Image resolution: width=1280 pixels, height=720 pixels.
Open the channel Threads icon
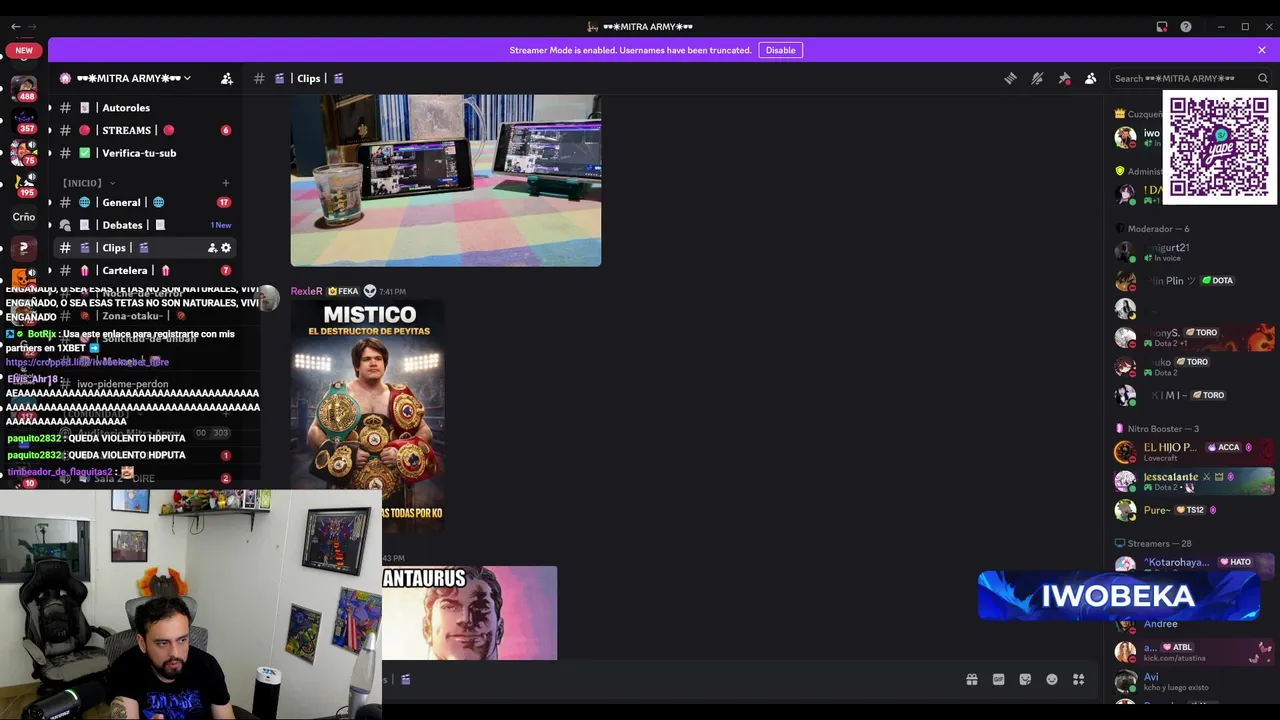1010,78
